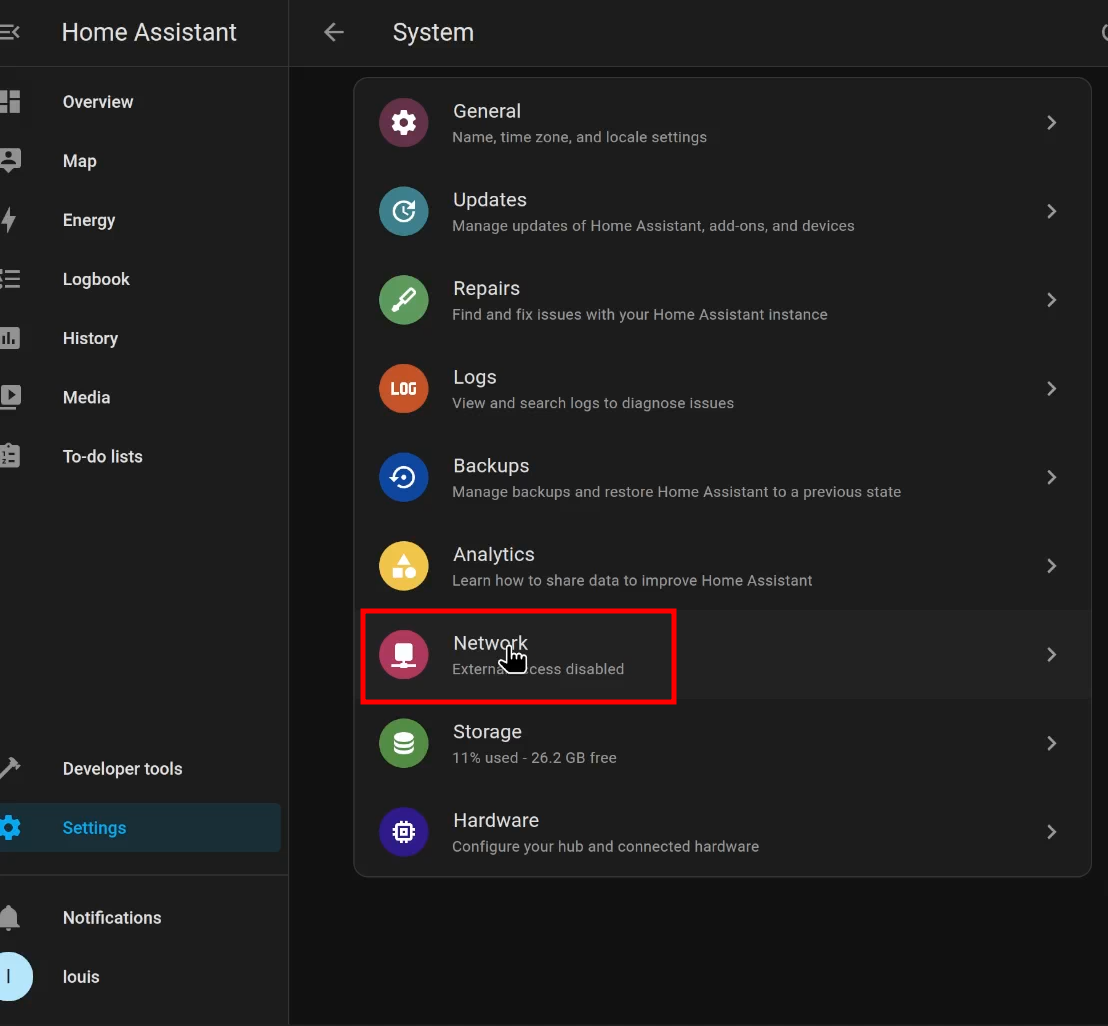Open the General settings entry
Image resolution: width=1108 pixels, height=1026 pixels.
[x=722, y=123]
